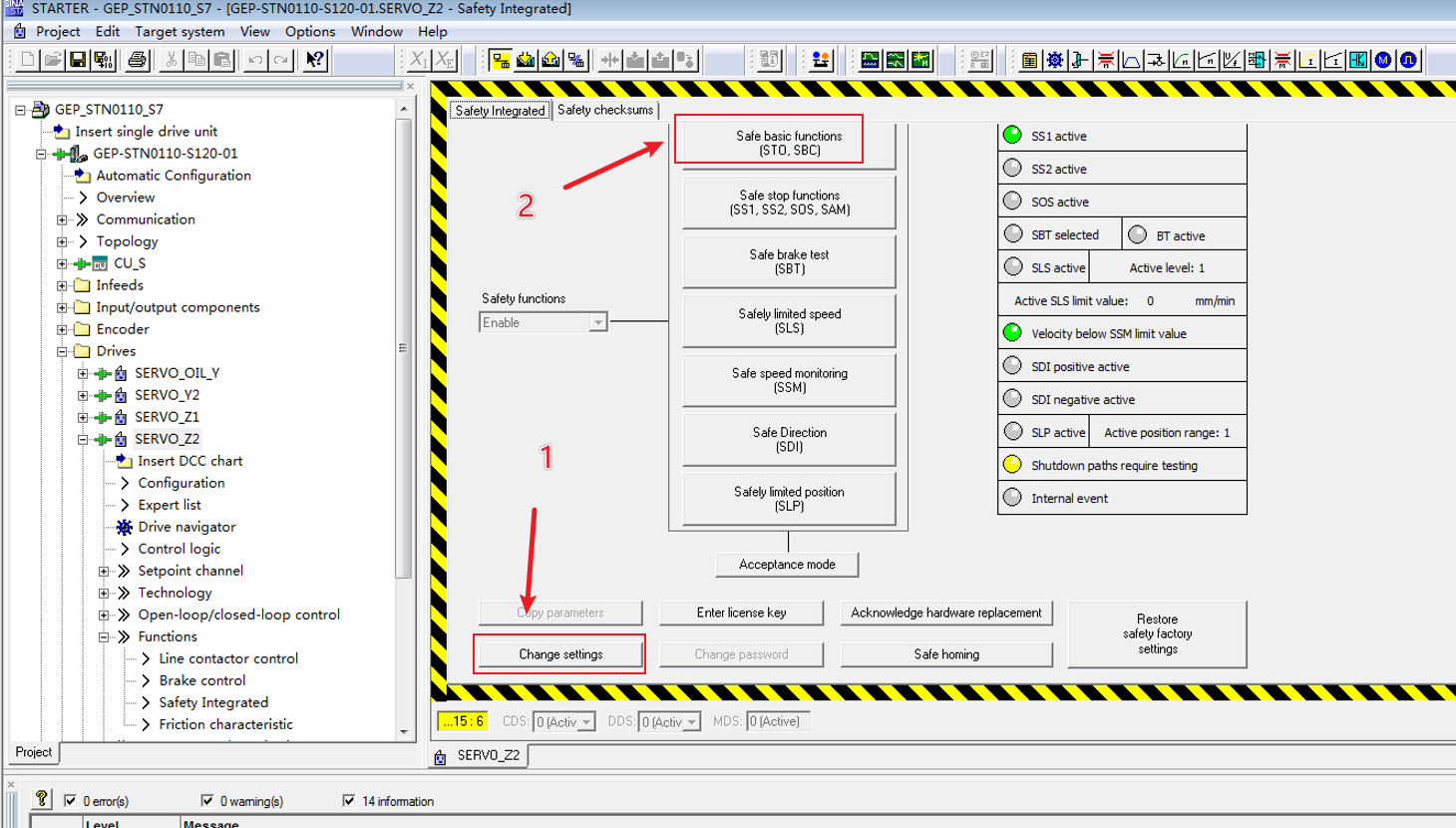Expand the SERVO_Y2 drive node
1456x828 pixels.
(83, 395)
